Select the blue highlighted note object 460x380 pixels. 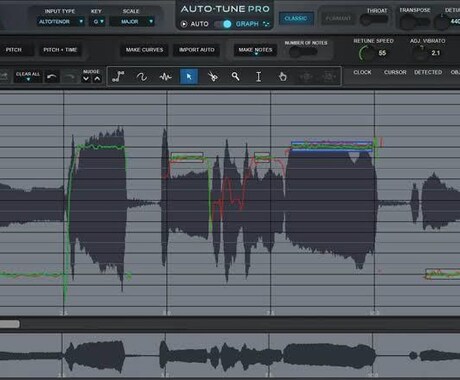pos(332,146)
